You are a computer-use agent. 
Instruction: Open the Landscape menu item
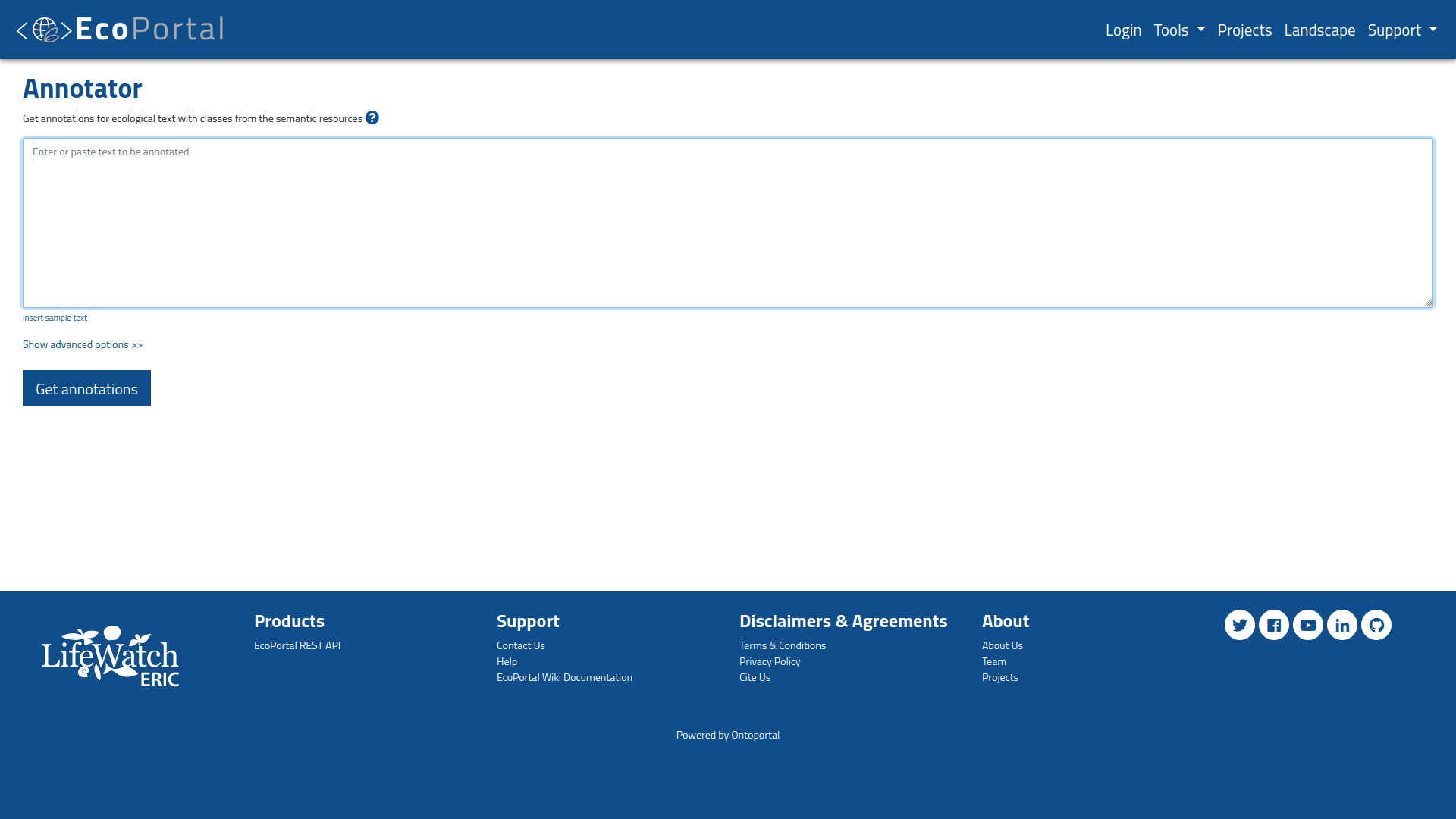tap(1320, 30)
